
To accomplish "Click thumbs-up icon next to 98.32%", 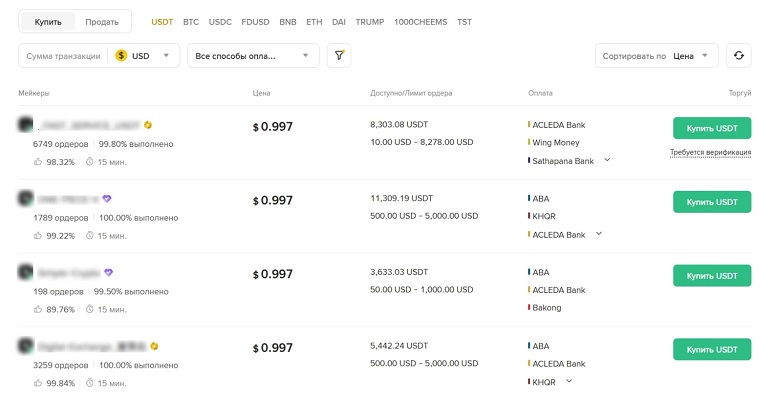I will pyautogui.click(x=38, y=162).
